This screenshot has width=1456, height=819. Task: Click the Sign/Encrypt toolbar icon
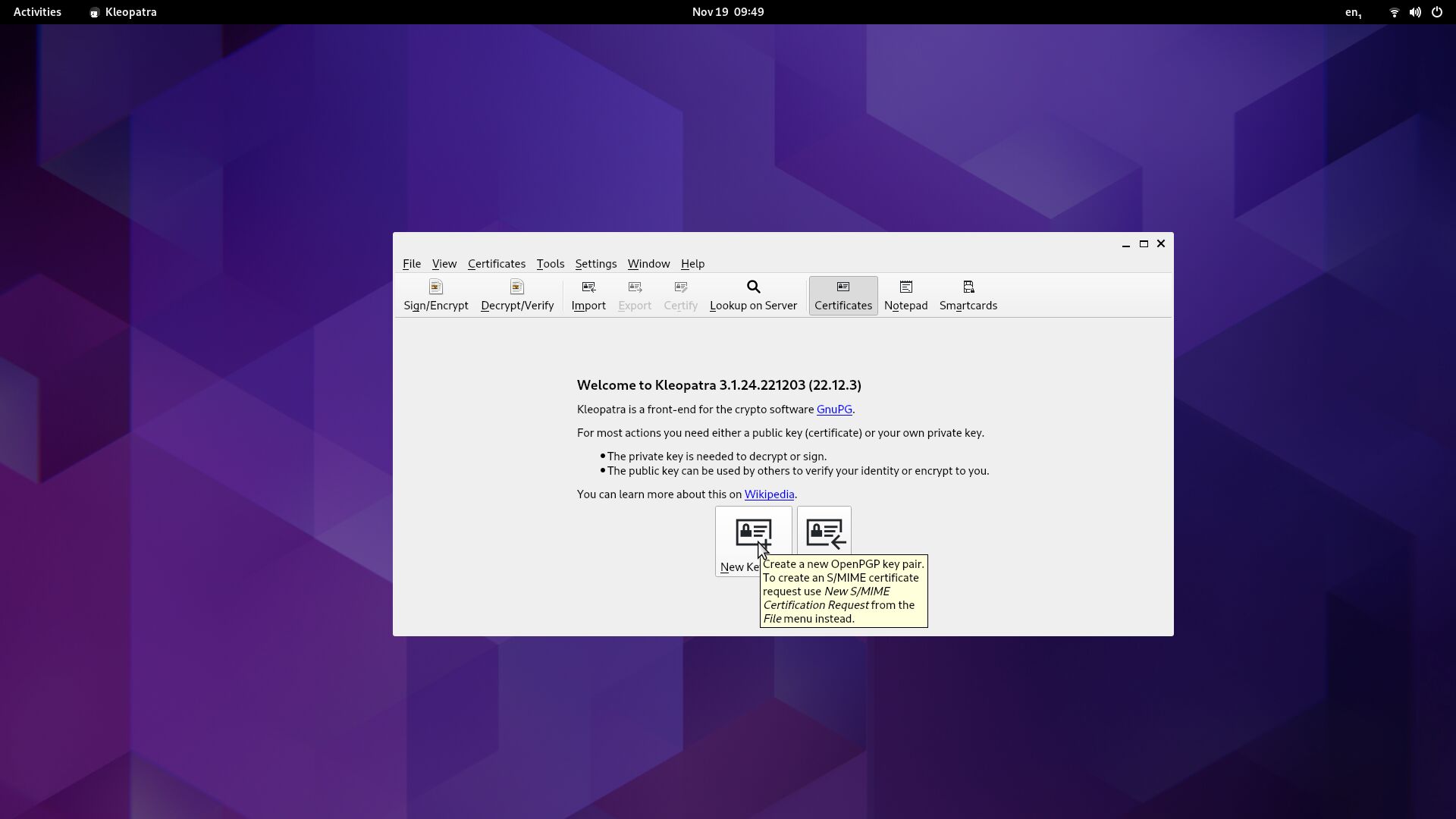(x=435, y=295)
